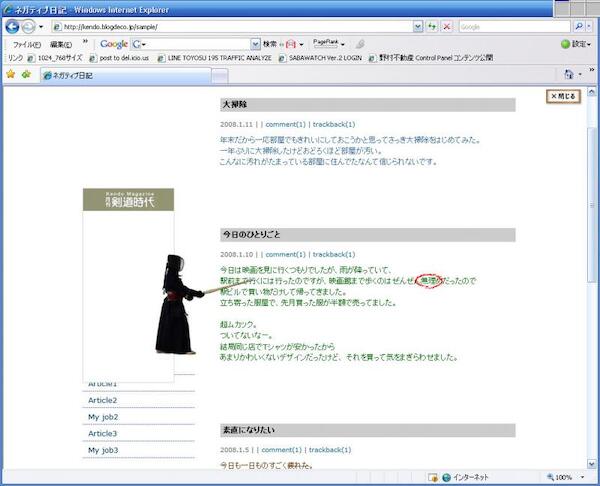The image size is (600, 486).
Task: Open comment(1) link under 今日のひとりごと
Action: [x=285, y=254]
